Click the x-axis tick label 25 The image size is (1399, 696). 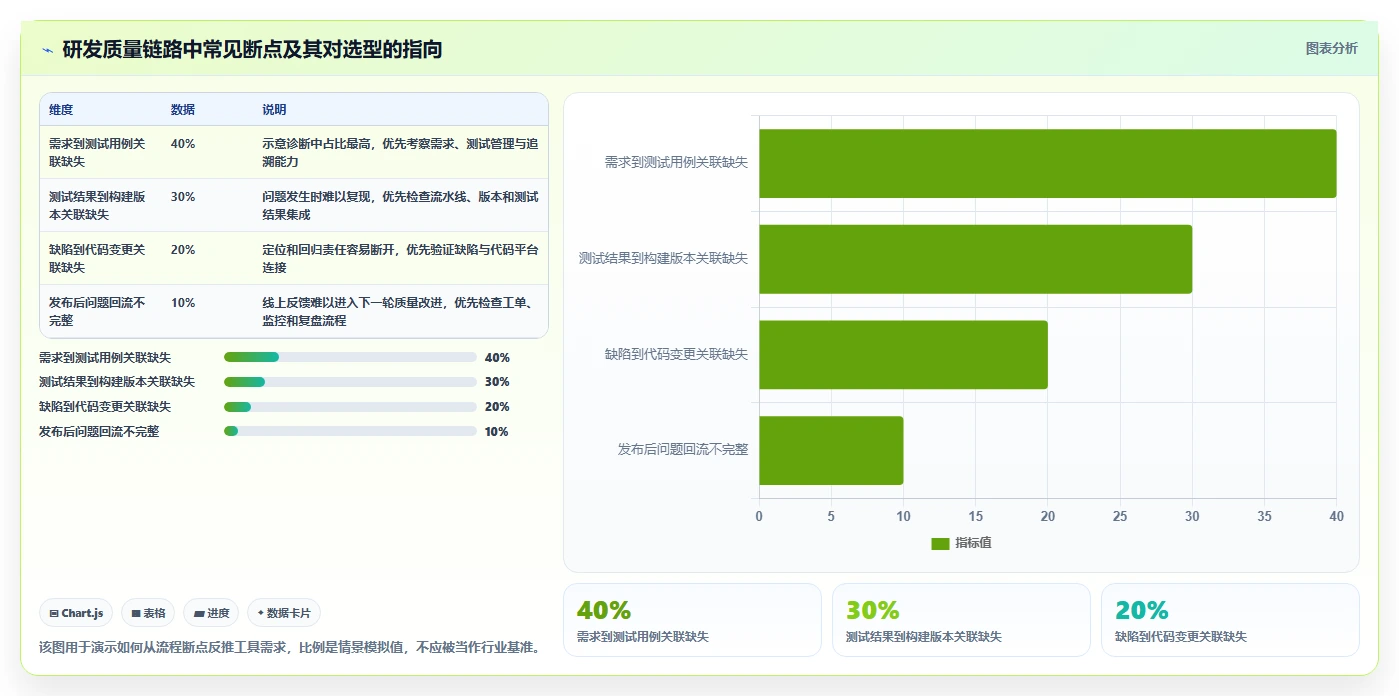point(1119,516)
